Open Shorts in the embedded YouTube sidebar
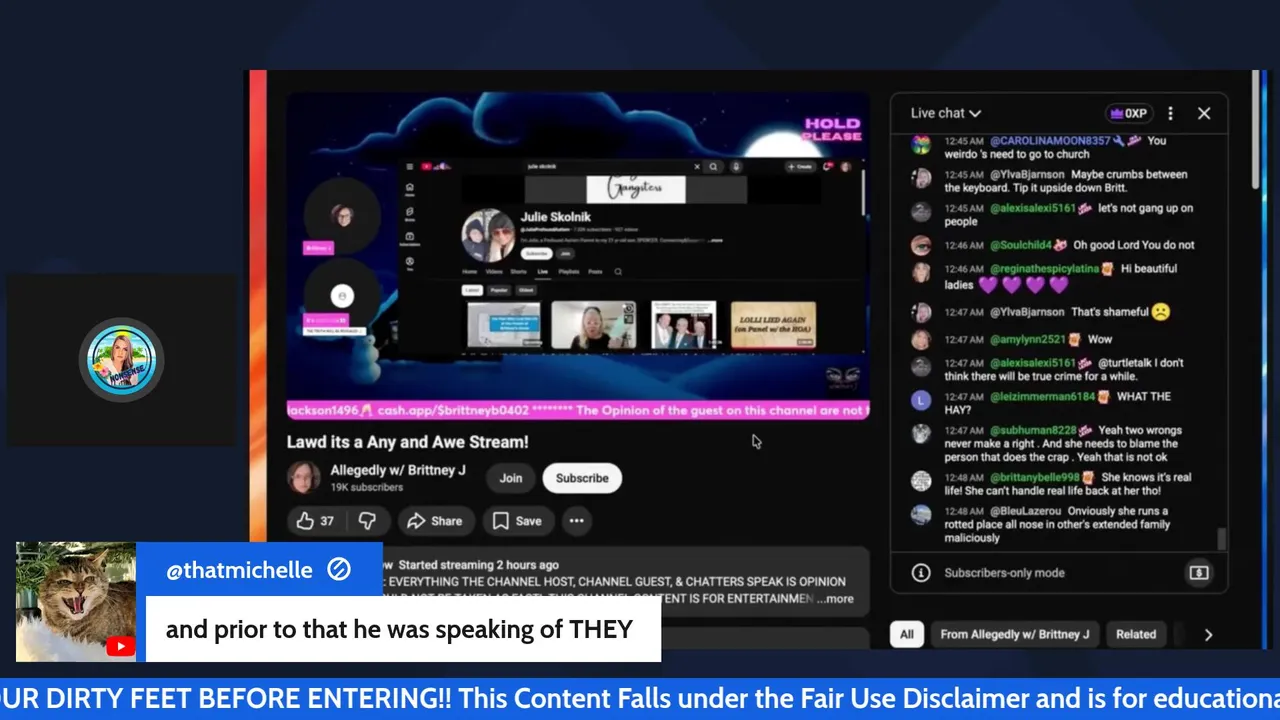This screenshot has height=720, width=1280. [410, 214]
